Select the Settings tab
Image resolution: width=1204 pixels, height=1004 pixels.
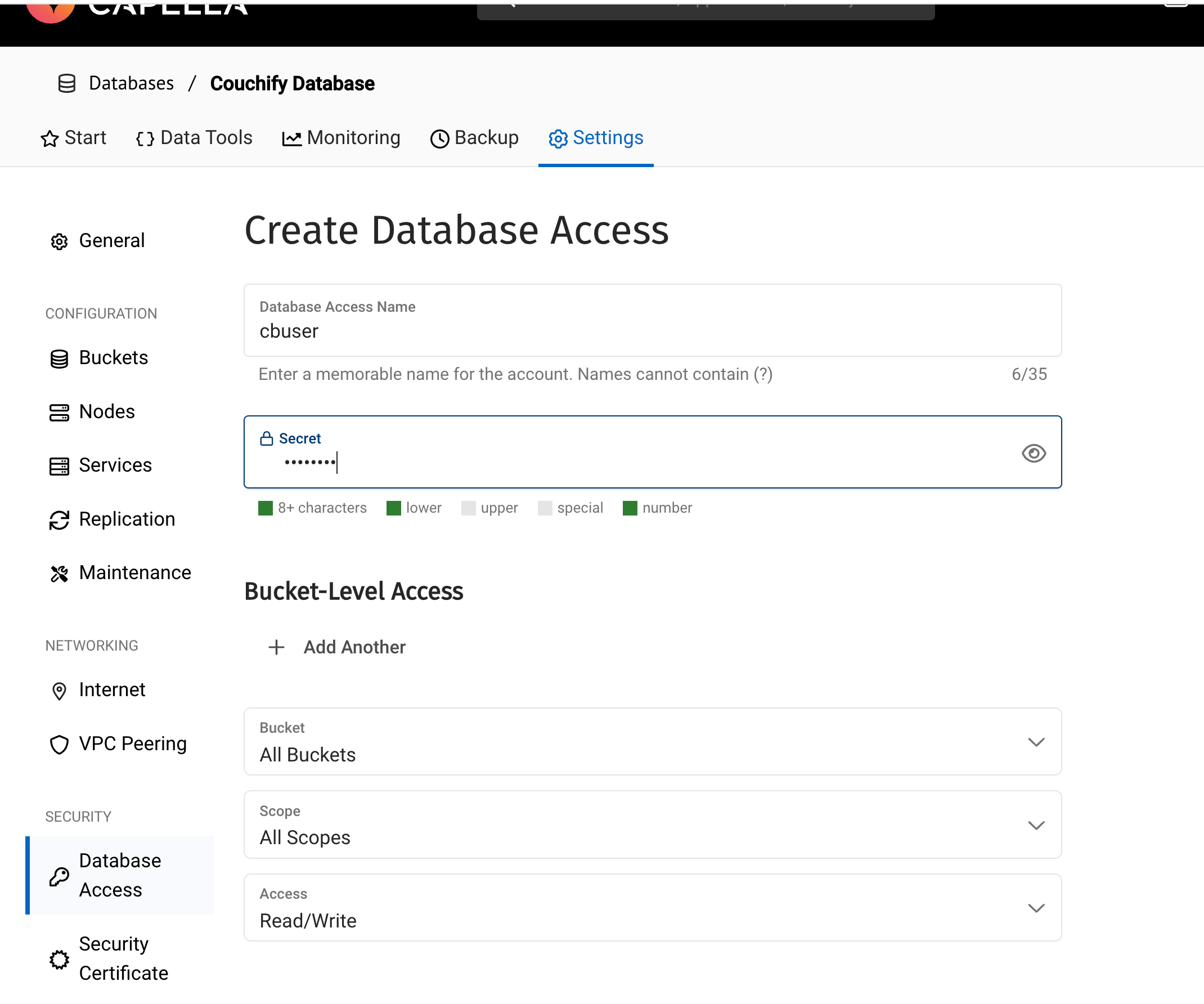pyautogui.click(x=596, y=138)
